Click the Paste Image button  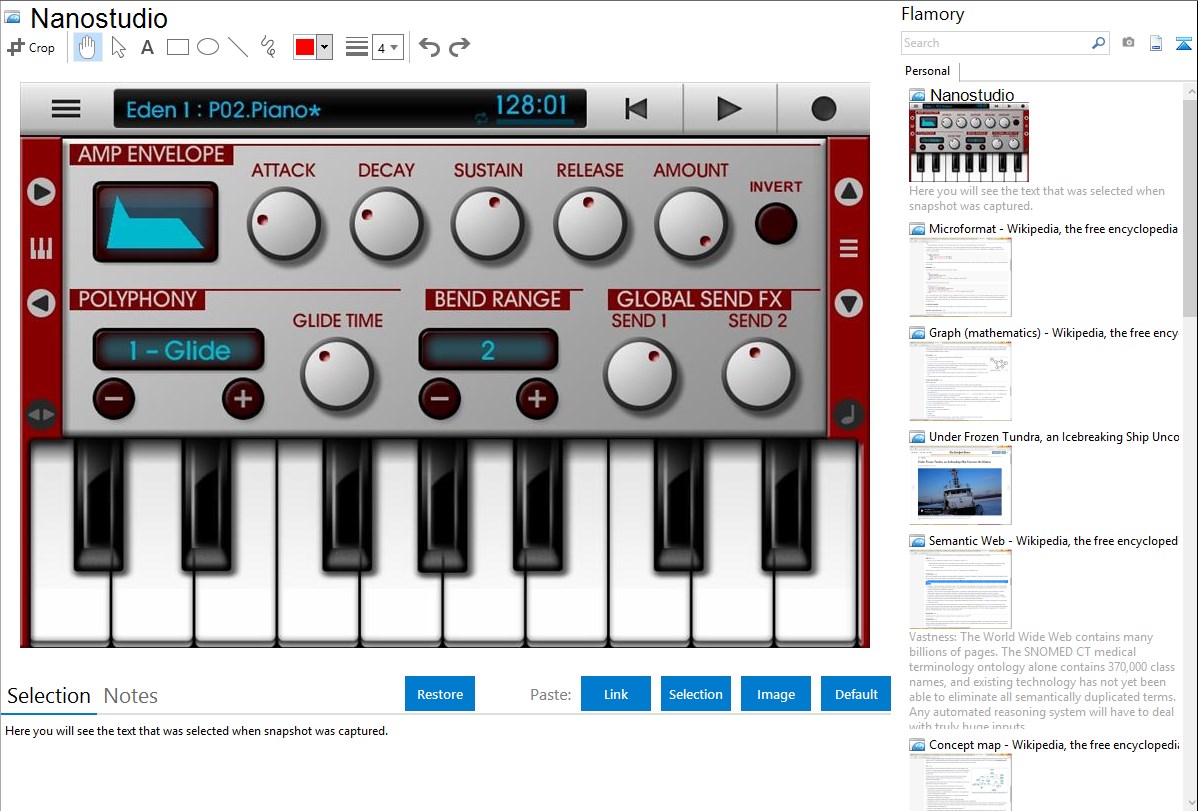coord(775,694)
